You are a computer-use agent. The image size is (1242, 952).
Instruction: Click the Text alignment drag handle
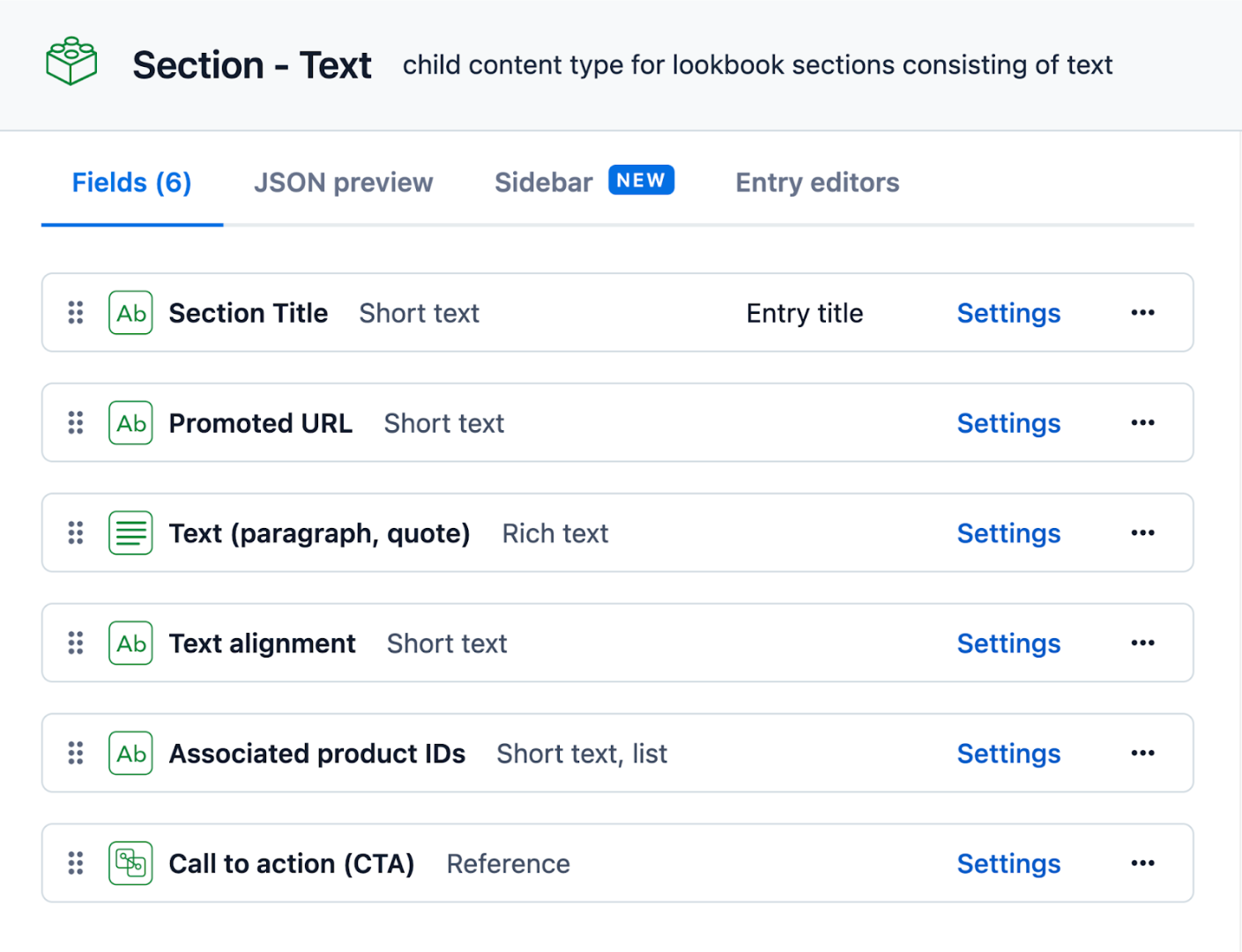click(x=76, y=643)
